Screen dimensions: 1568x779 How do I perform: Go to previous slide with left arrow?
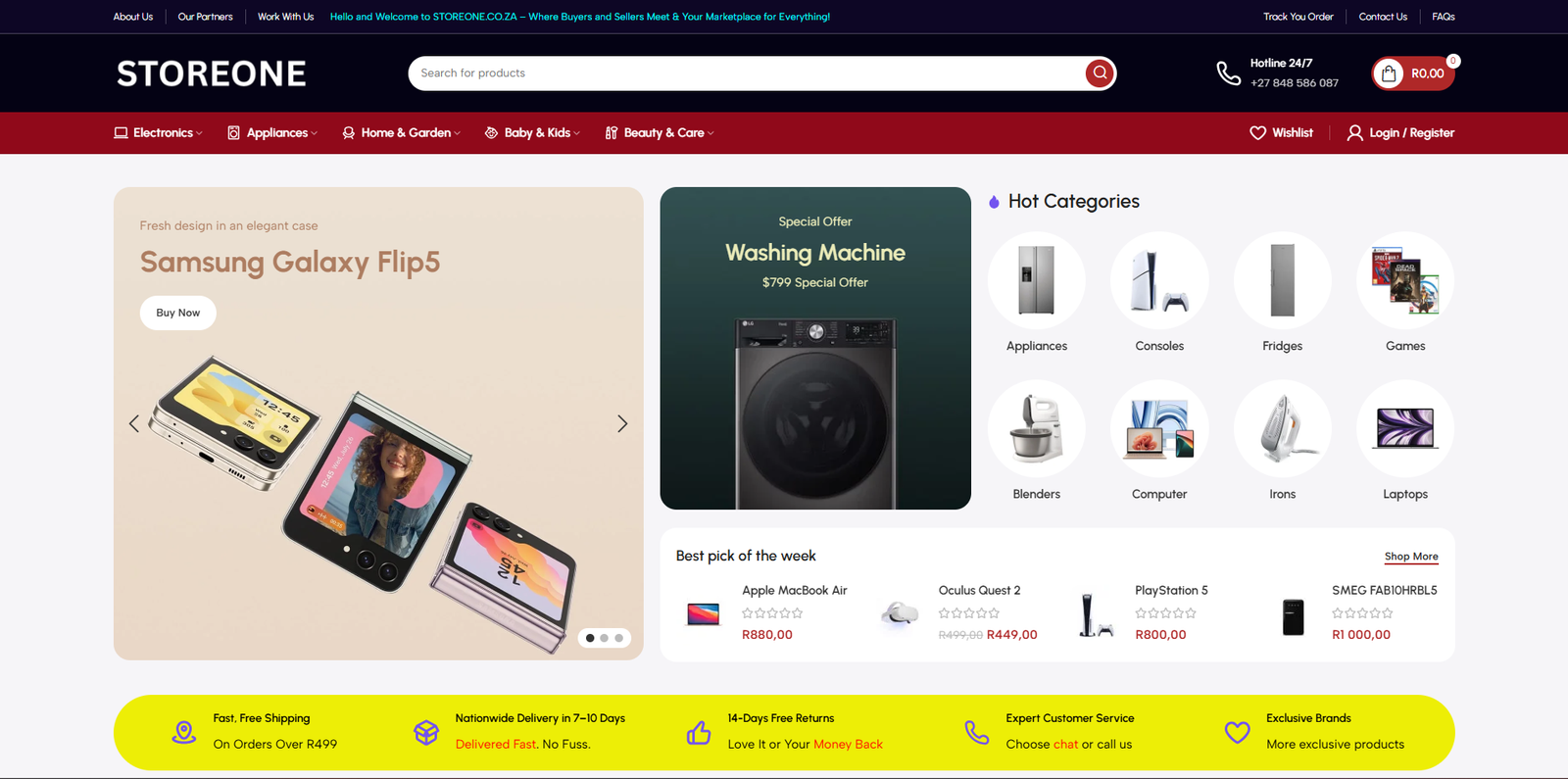pyautogui.click(x=134, y=423)
